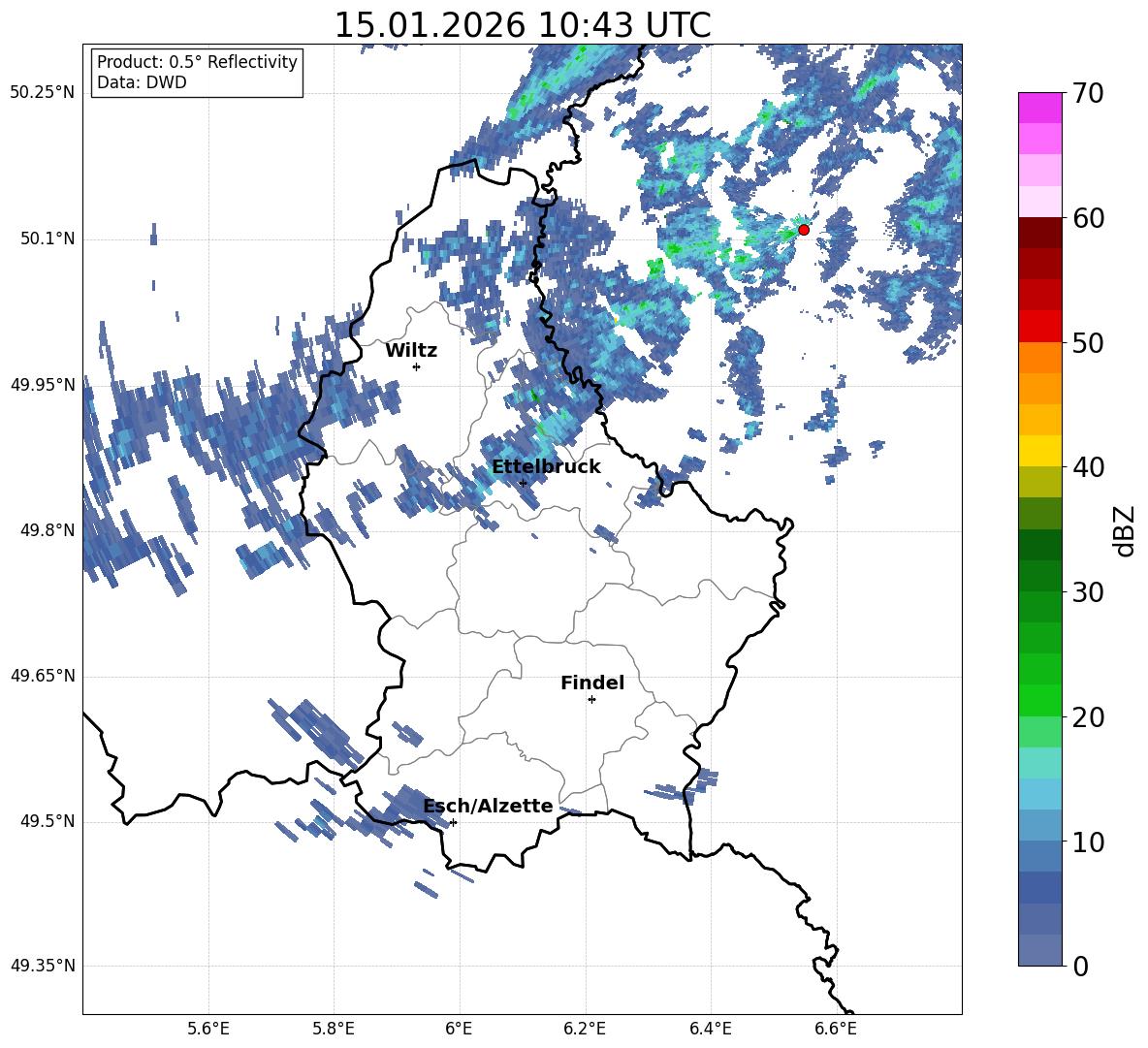Click the 50.1°N latitude label
1148x1048 pixels.
tap(47, 238)
